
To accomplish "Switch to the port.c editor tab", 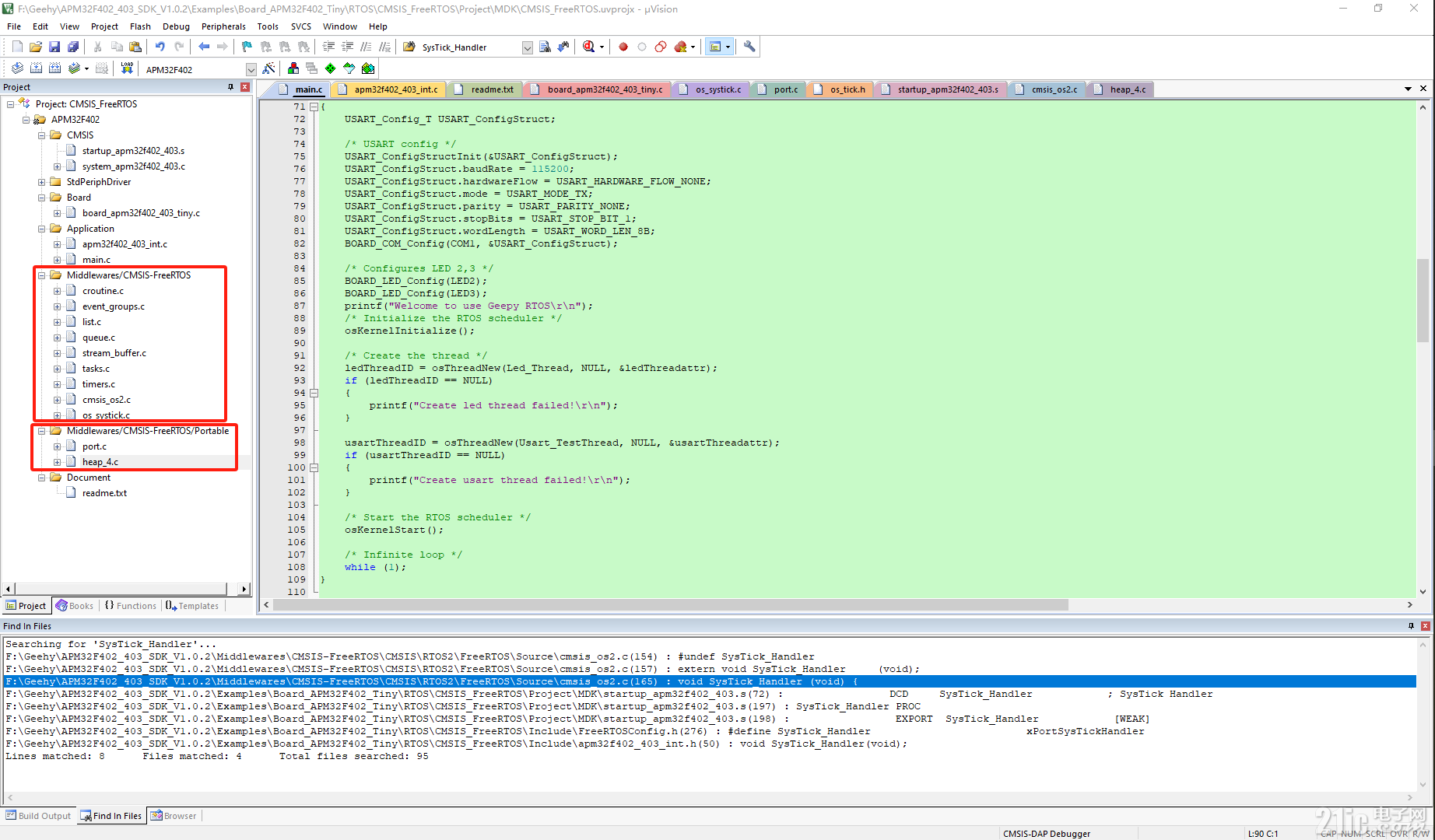I will pyautogui.click(x=780, y=89).
